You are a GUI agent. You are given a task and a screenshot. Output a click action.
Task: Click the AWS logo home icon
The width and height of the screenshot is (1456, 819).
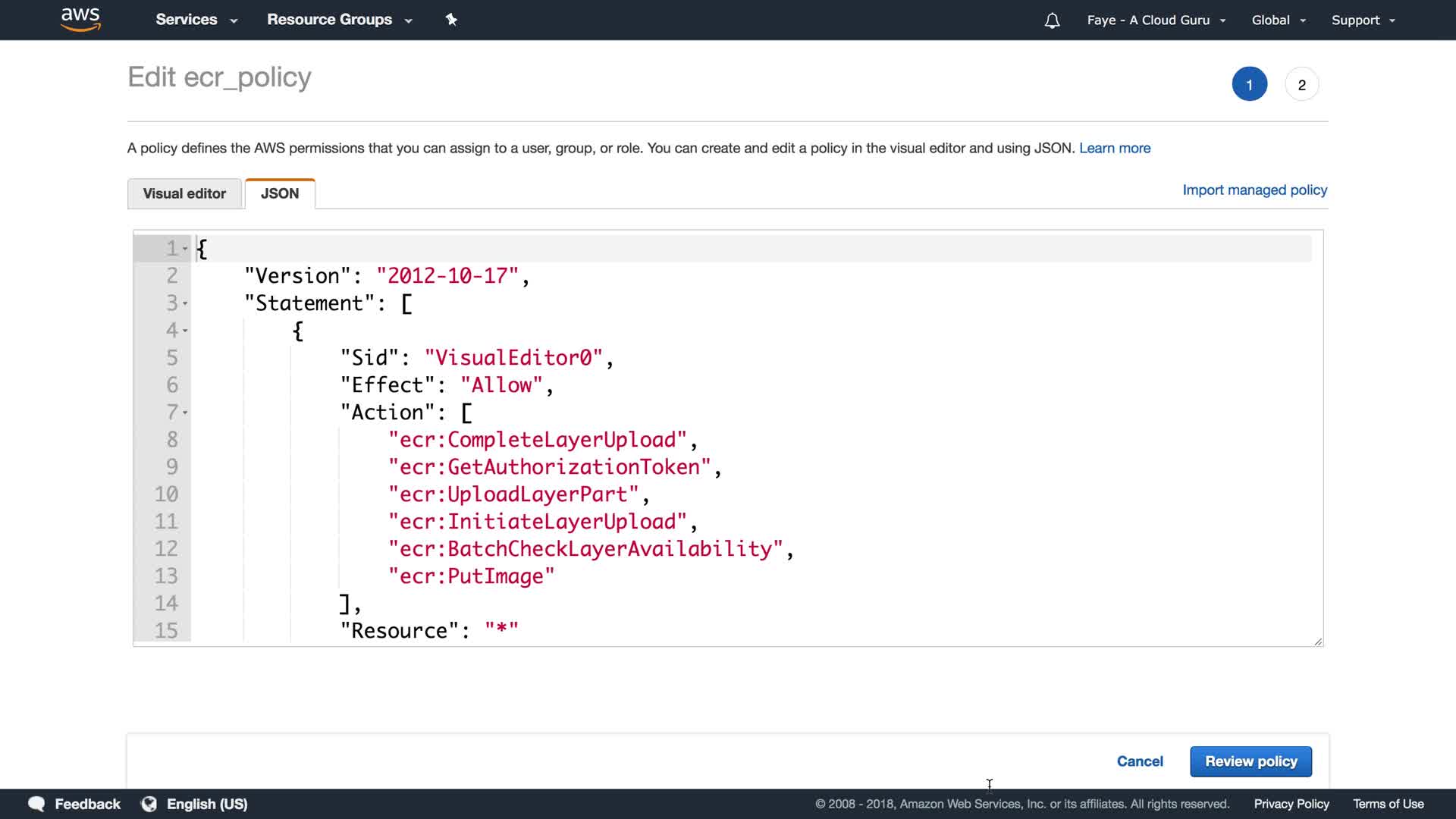point(80,20)
